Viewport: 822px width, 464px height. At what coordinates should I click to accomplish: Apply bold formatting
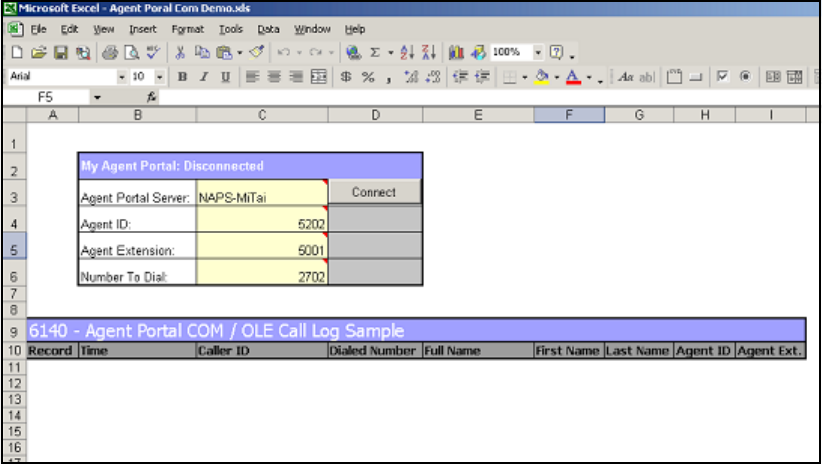(182, 77)
